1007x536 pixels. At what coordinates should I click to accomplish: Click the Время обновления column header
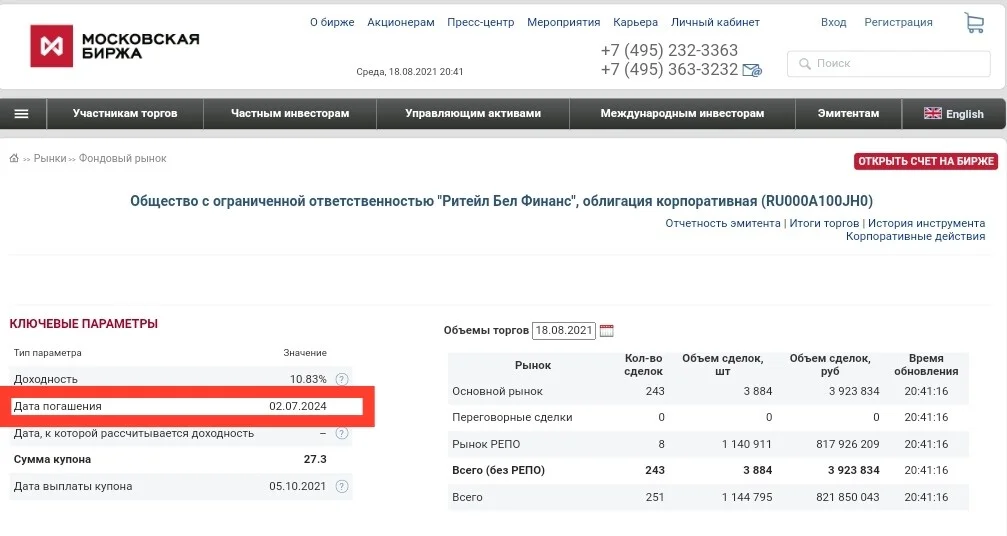click(x=925, y=365)
